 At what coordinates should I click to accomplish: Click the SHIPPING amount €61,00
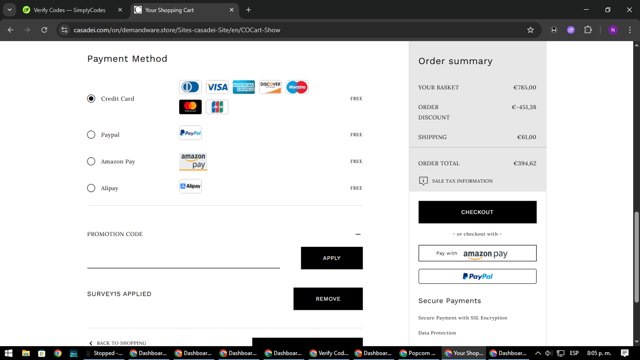pyautogui.click(x=527, y=137)
